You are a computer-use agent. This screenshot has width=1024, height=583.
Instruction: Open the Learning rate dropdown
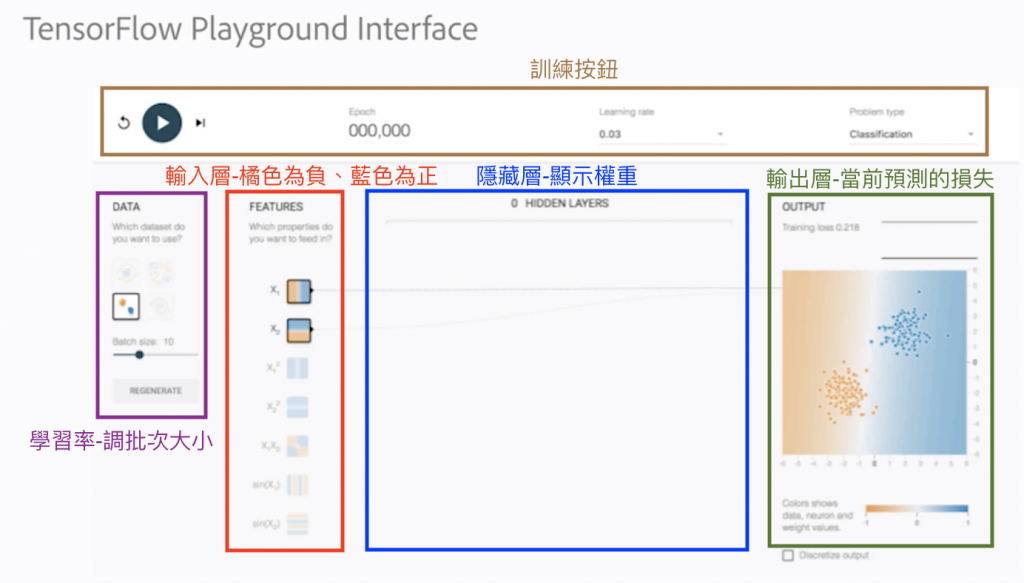click(x=662, y=134)
